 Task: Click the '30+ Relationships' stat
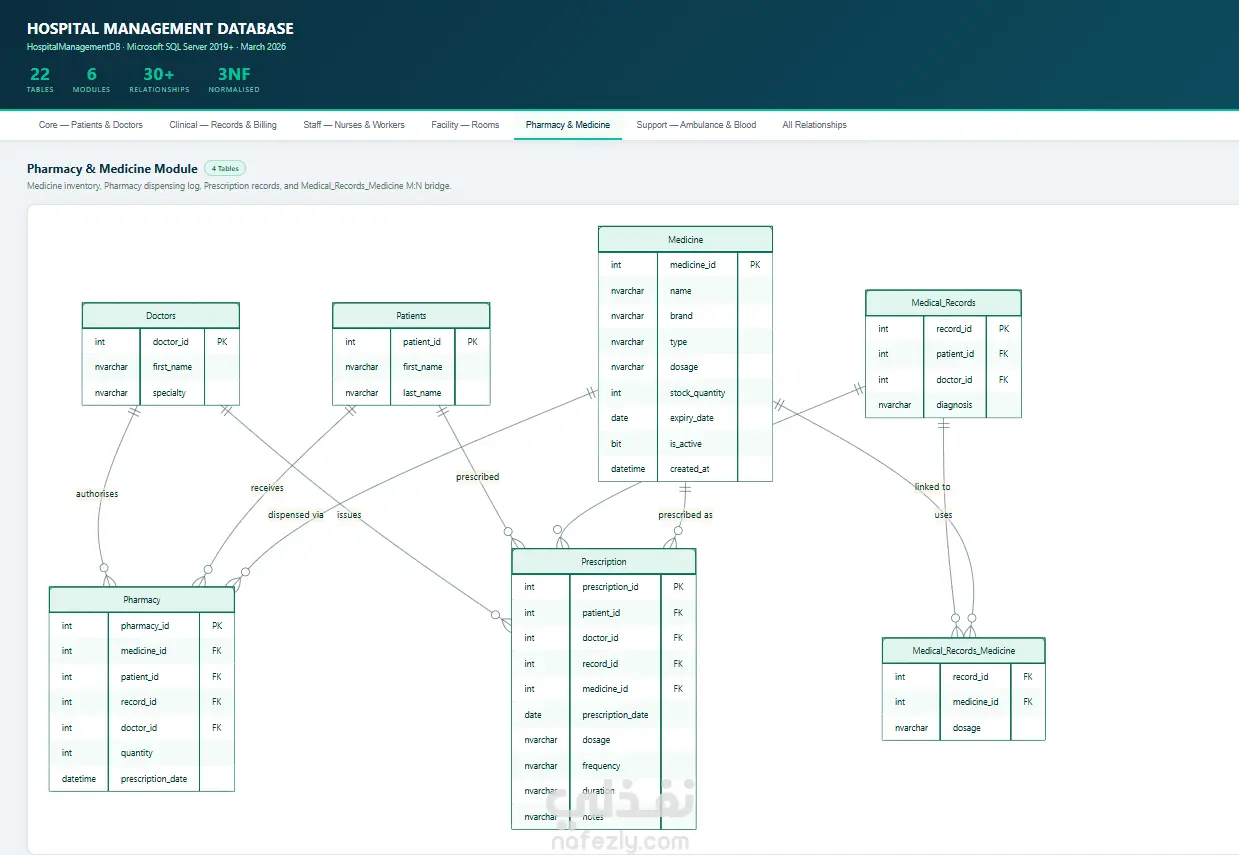coord(159,80)
